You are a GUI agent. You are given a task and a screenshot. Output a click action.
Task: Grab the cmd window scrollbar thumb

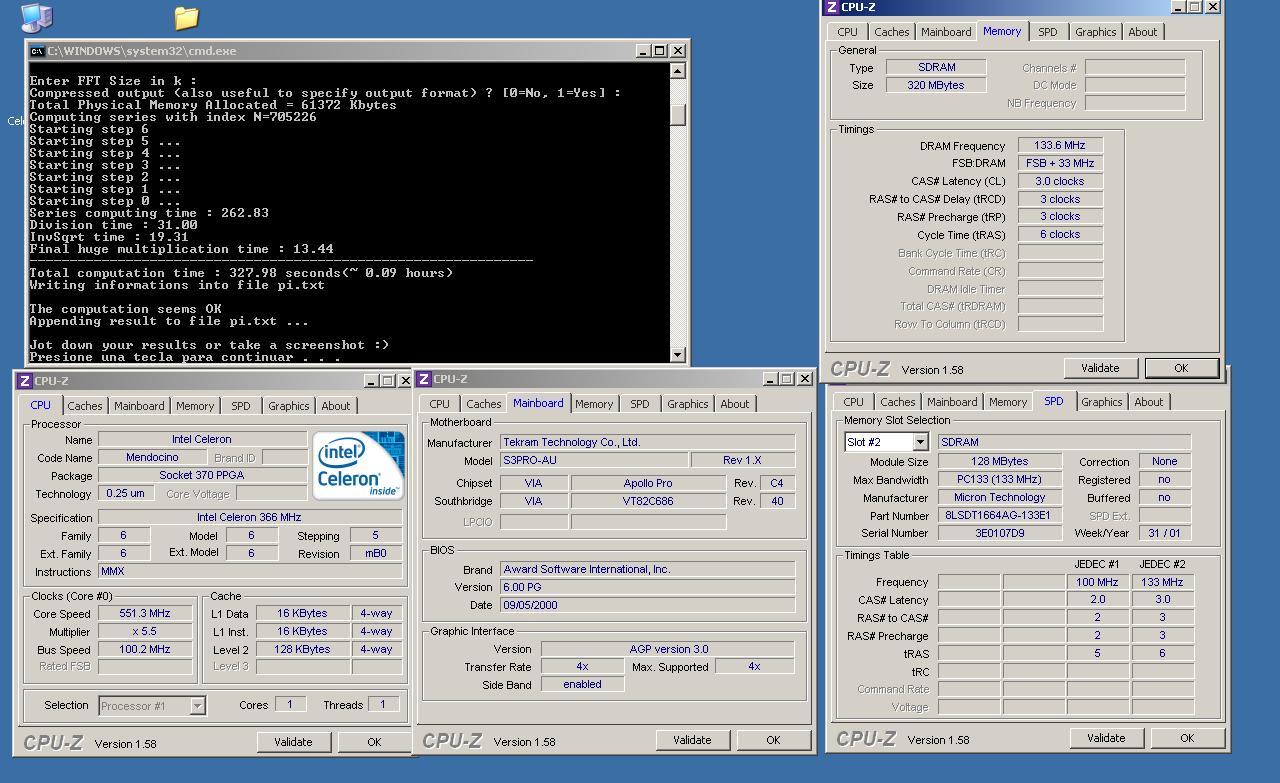678,114
